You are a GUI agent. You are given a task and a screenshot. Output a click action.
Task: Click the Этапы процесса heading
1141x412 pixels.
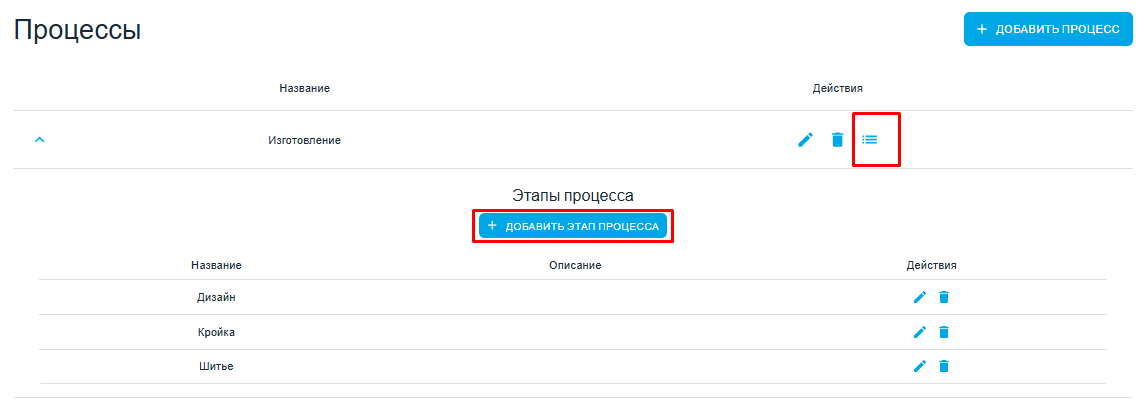pyautogui.click(x=573, y=195)
